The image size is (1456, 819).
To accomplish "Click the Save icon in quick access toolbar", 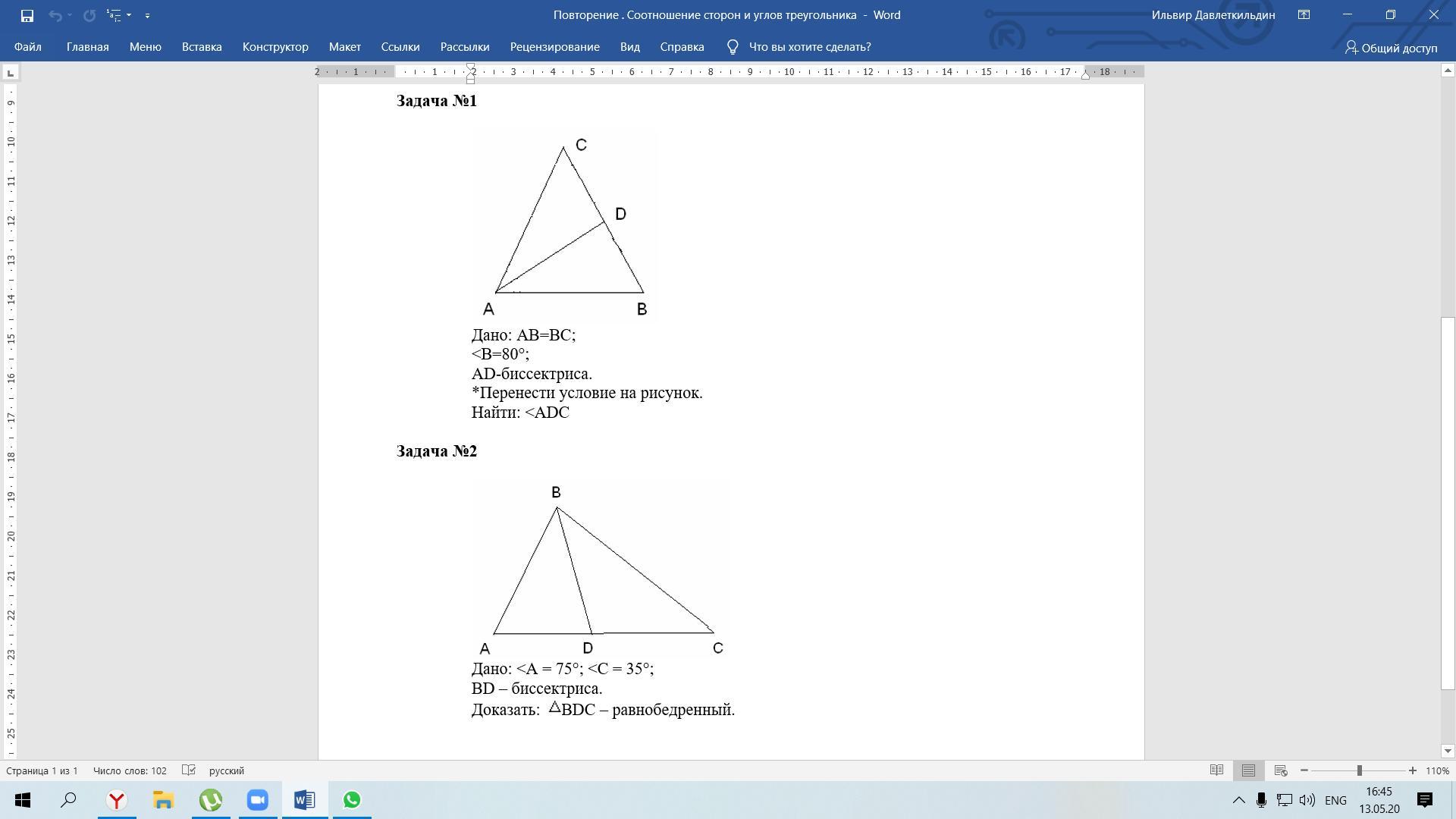I will (x=27, y=15).
